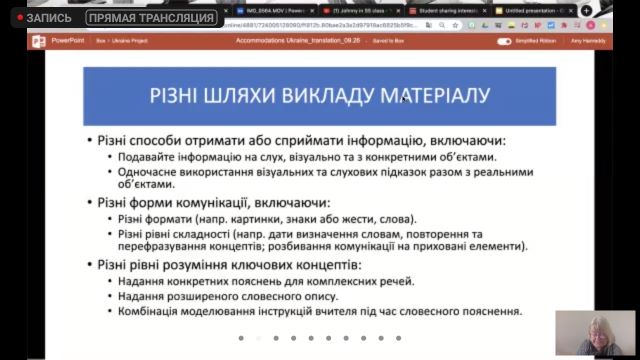Click line 'Комбінація моделювання інструкцій вчителя'
The width and height of the screenshot is (640, 360).
(x=320, y=311)
